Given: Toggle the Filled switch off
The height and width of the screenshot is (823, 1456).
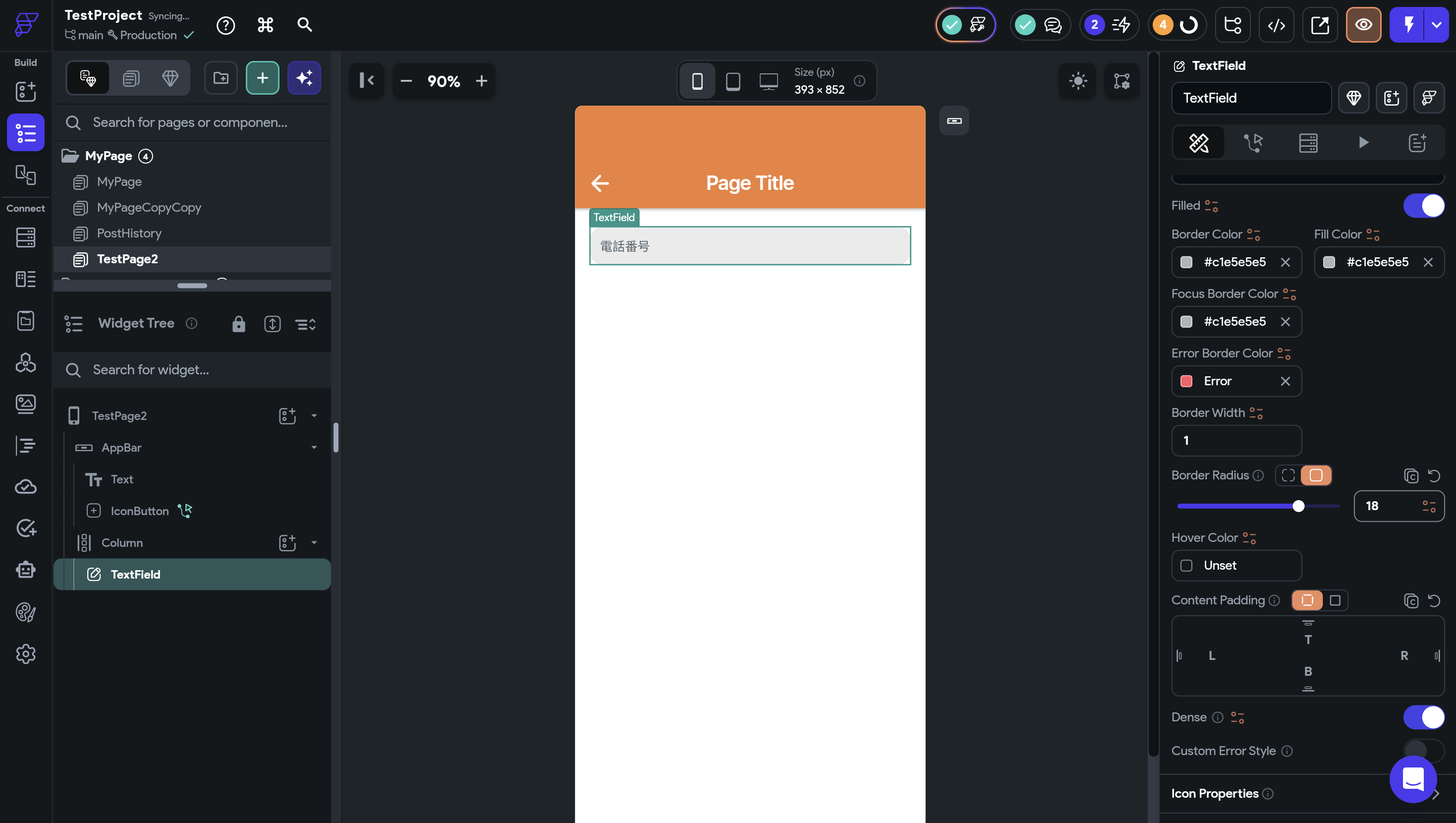Looking at the screenshot, I should (x=1423, y=206).
